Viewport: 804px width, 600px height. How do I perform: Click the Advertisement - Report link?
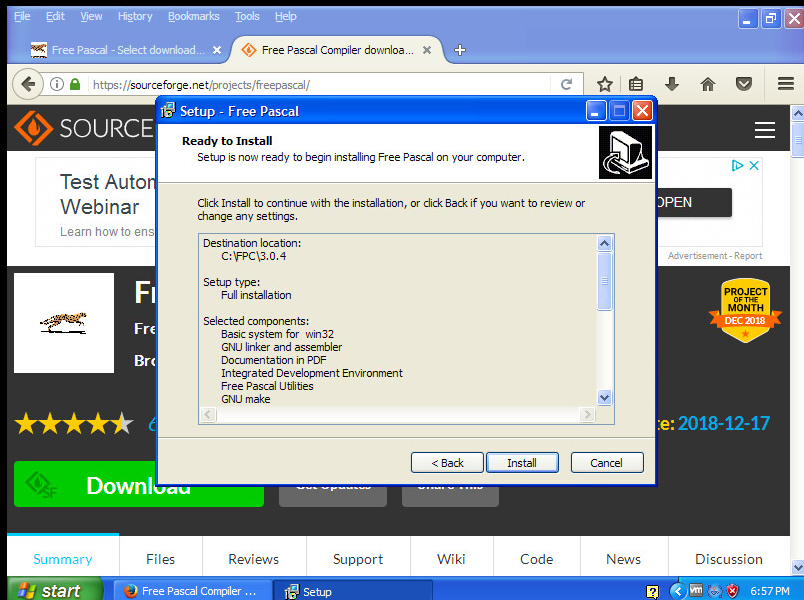[715, 256]
